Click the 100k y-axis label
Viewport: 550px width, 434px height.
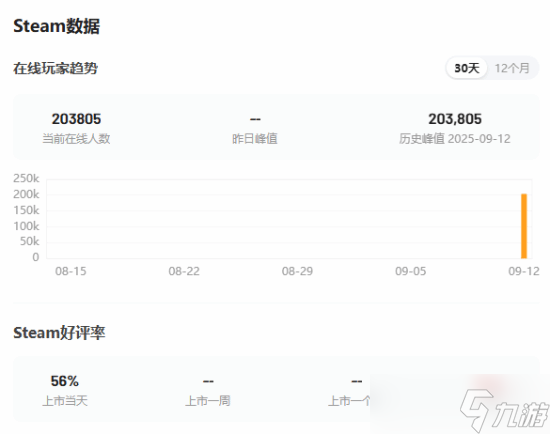pyautogui.click(x=26, y=226)
